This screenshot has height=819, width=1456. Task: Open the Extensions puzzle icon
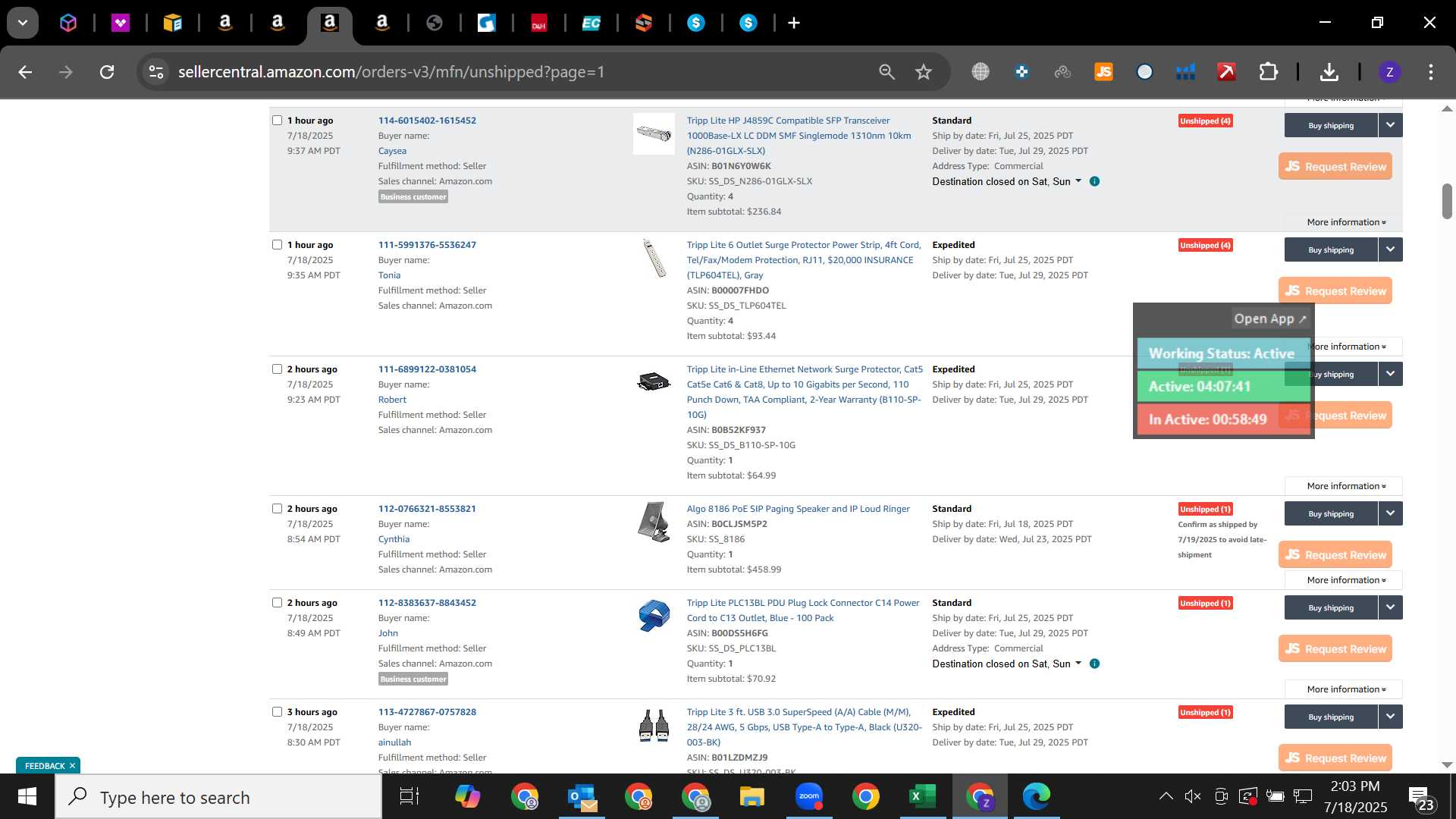(1268, 72)
